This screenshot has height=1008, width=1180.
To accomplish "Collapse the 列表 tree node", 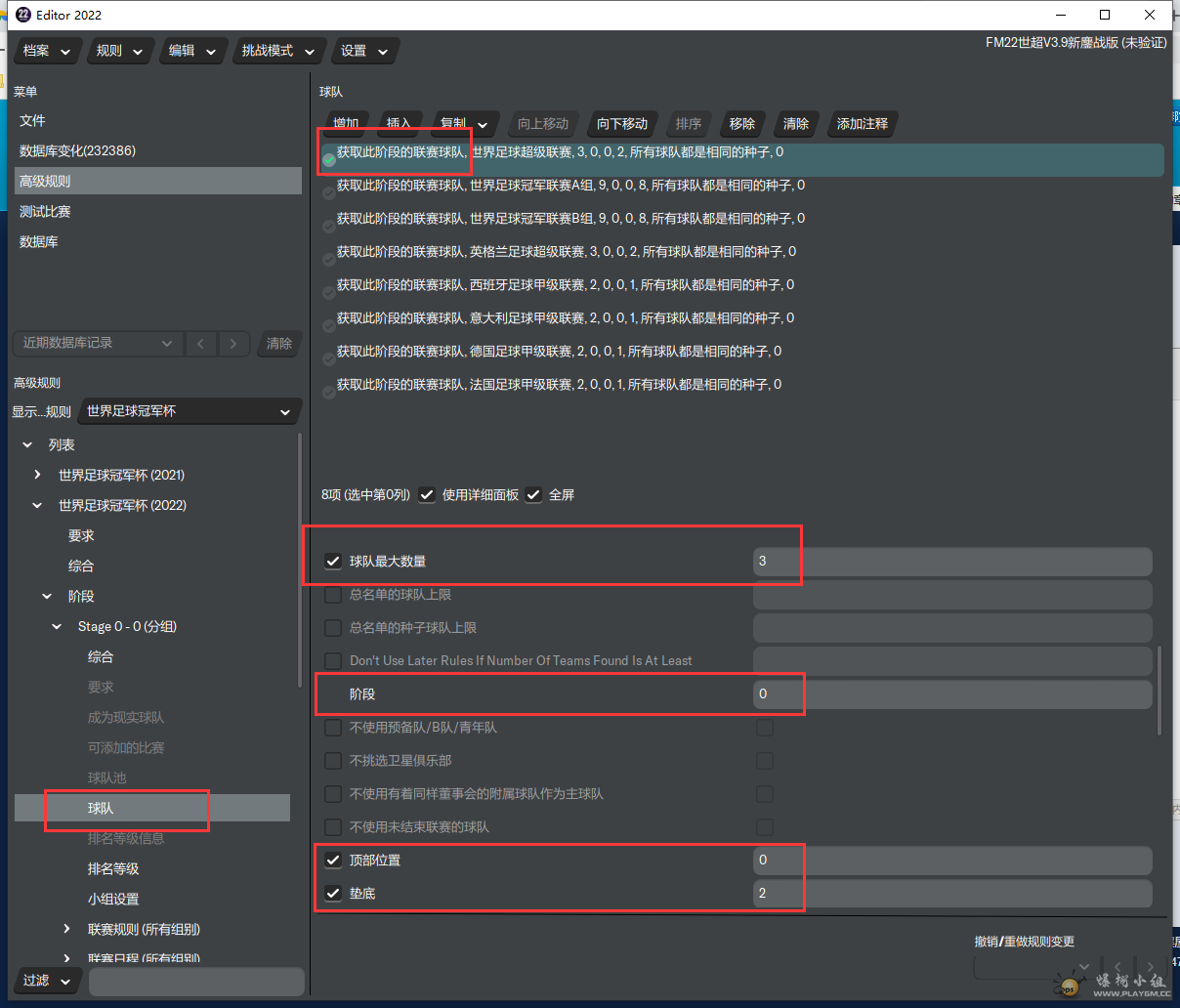I will [x=27, y=445].
